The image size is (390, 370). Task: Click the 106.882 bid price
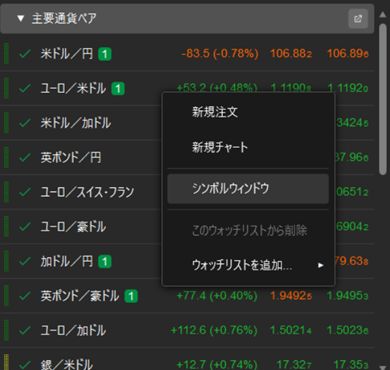coord(291,53)
